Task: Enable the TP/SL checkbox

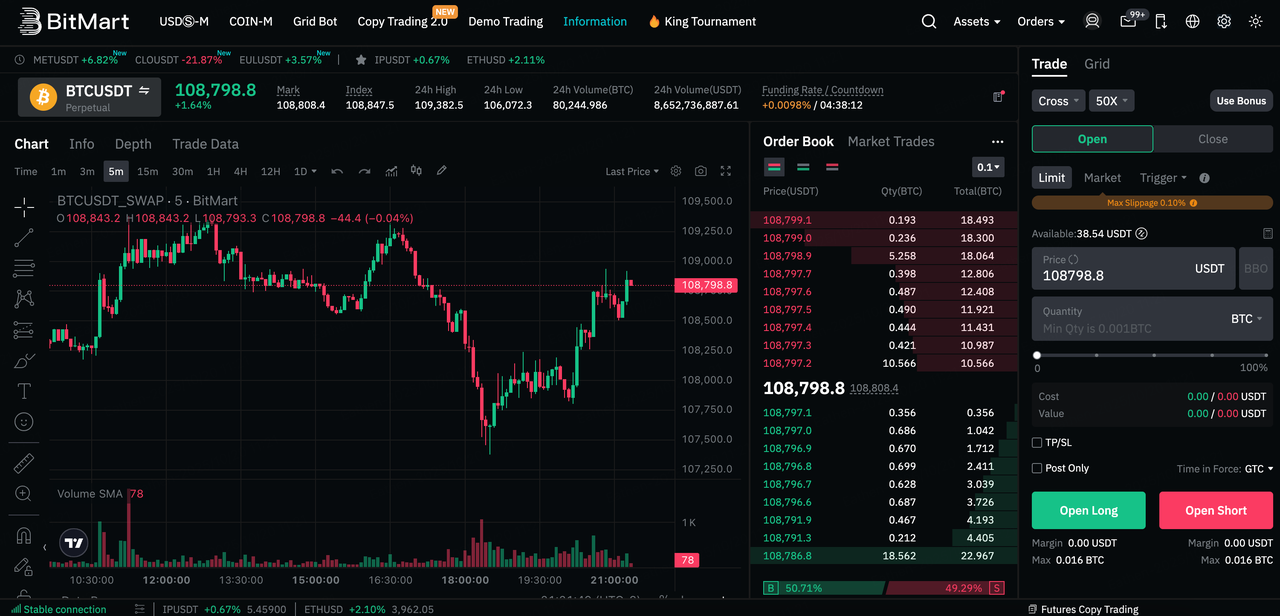Action: 1037,442
